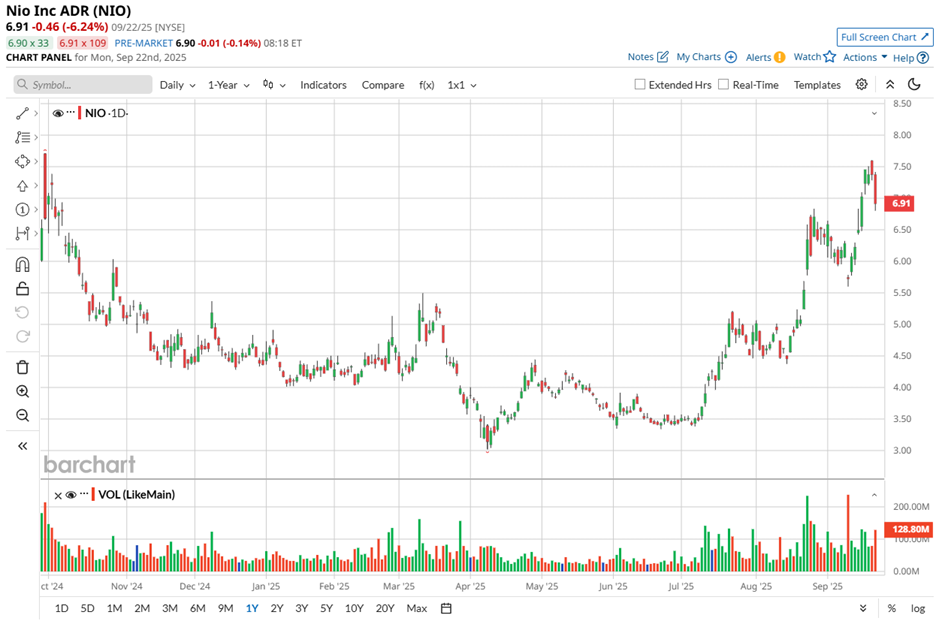Add to My Charts
This screenshot has width=936, height=627.
click(706, 57)
